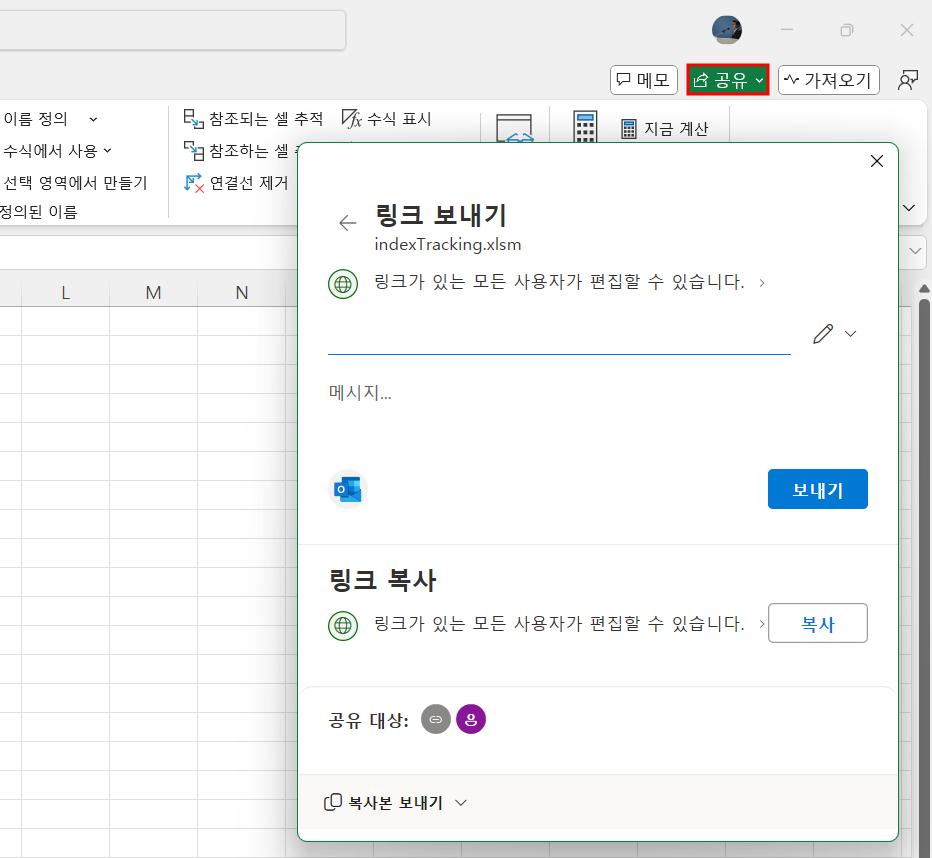Click 수식 표시 in ribbon

pos(386,119)
